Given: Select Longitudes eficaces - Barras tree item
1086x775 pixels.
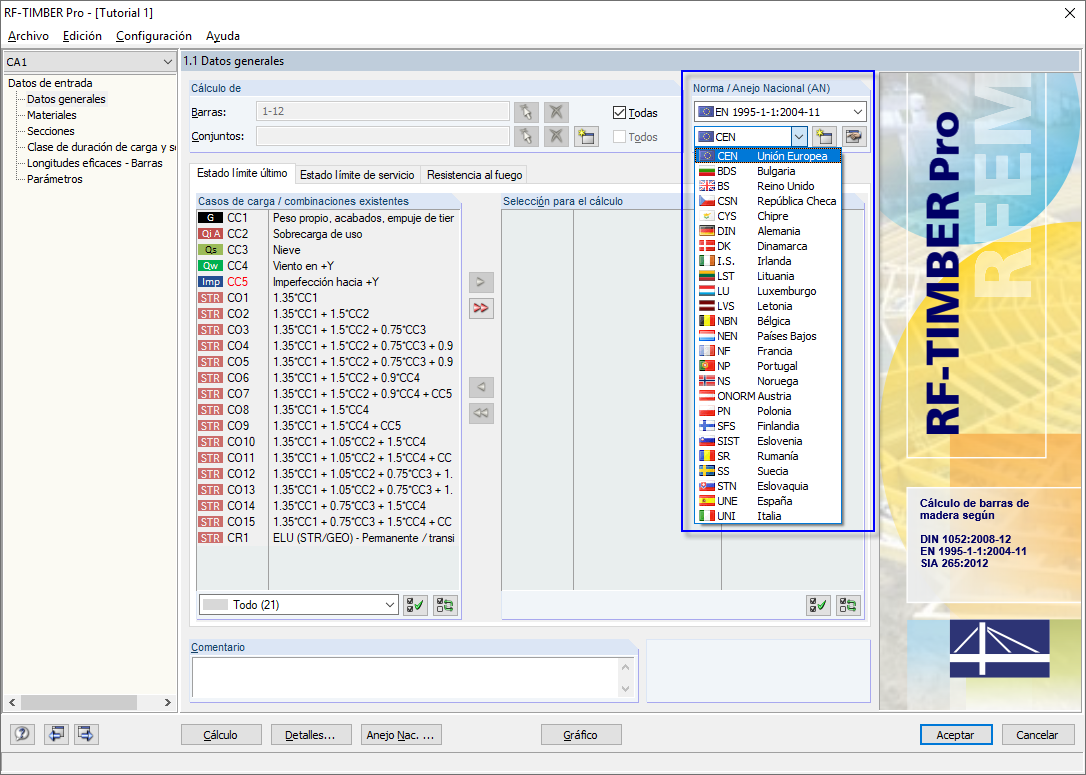Looking at the screenshot, I should point(95,163).
